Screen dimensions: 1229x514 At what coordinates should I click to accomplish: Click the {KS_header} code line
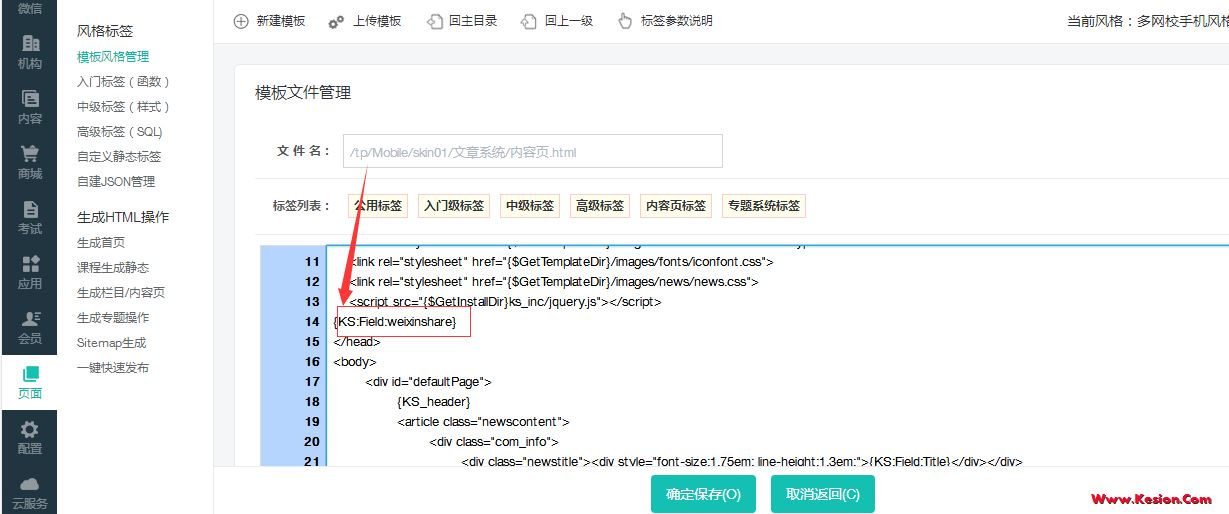(x=433, y=402)
